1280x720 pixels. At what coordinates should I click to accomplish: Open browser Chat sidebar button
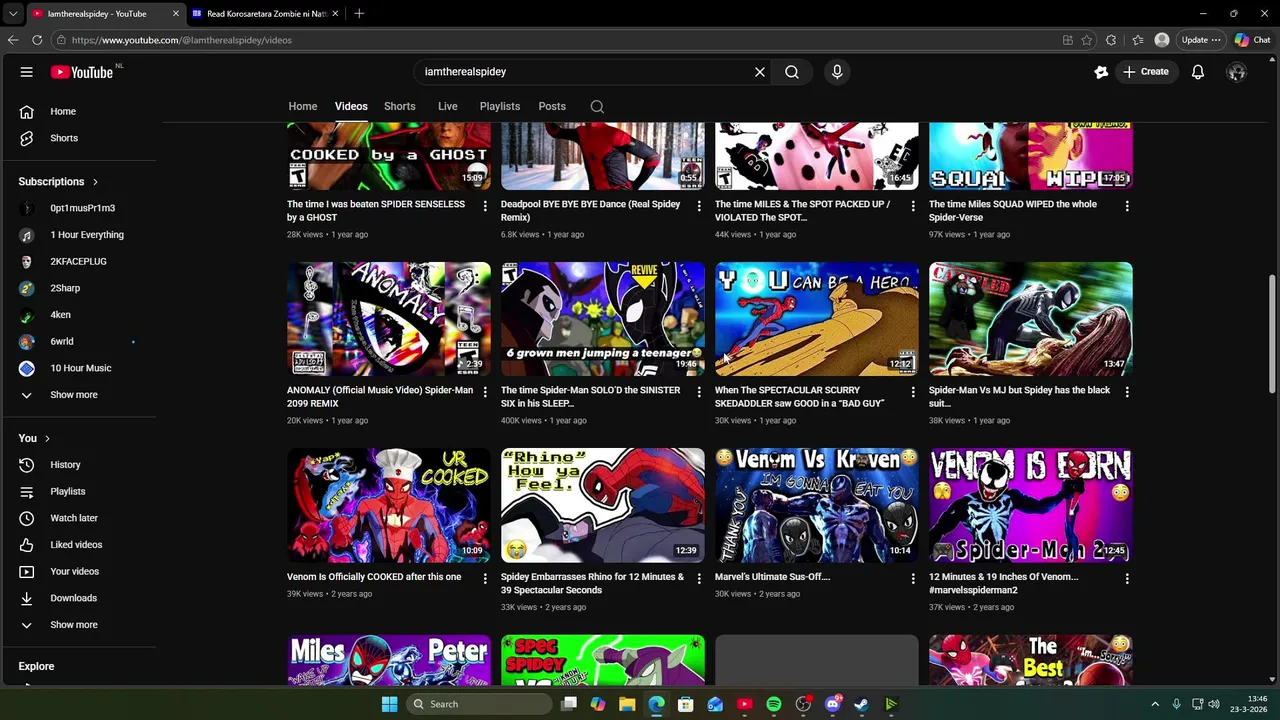(1253, 40)
